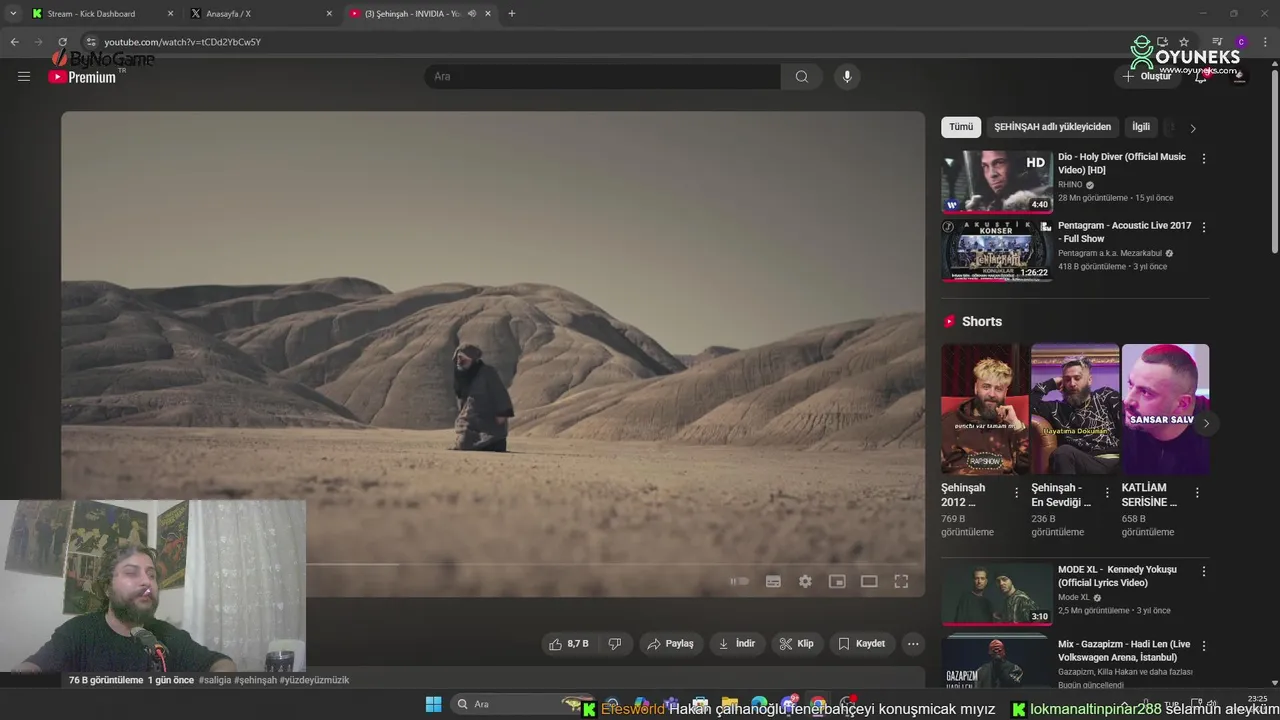Download the video with İndir

click(x=737, y=644)
